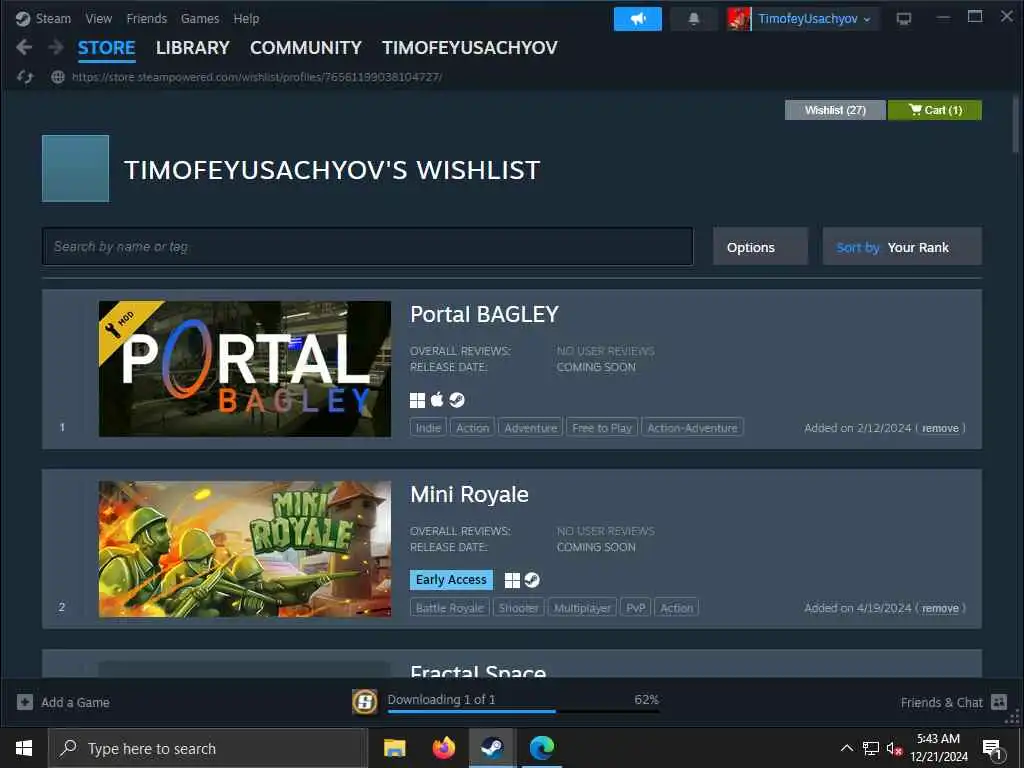This screenshot has height=768, width=1024.
Task: Click the download progress bar
Action: click(x=523, y=711)
